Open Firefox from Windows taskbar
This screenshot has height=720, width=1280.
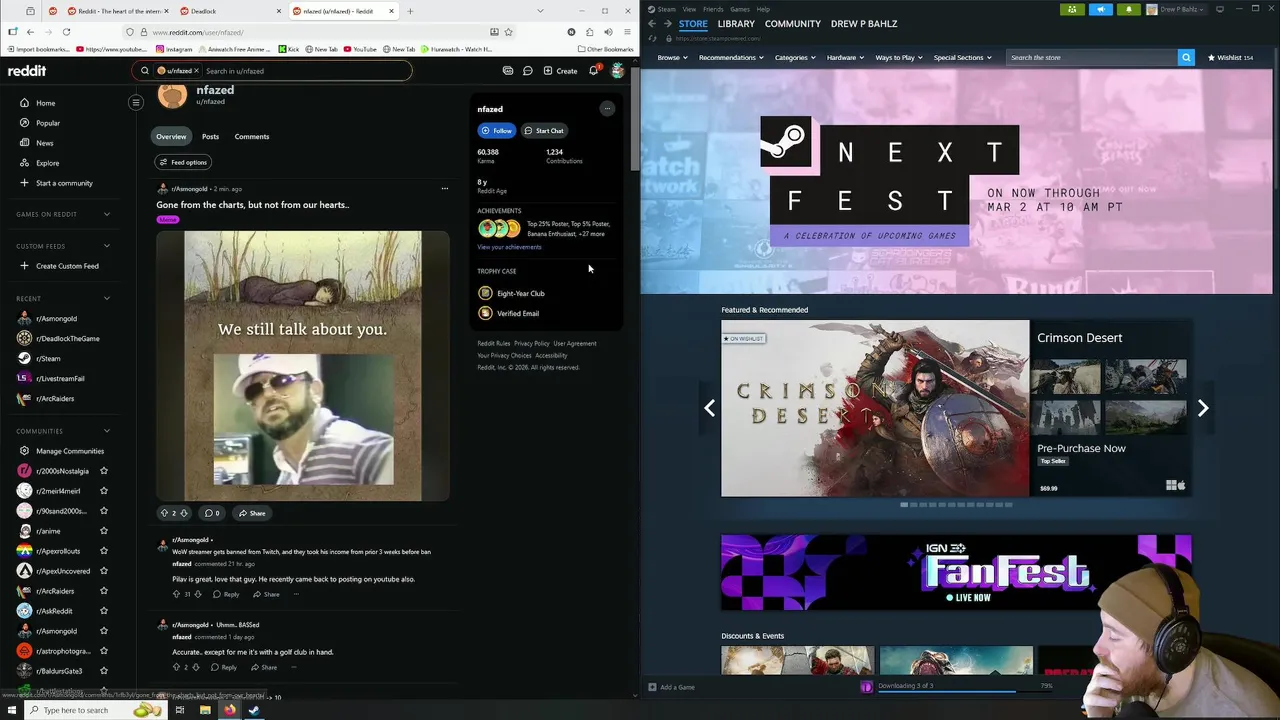point(229,710)
